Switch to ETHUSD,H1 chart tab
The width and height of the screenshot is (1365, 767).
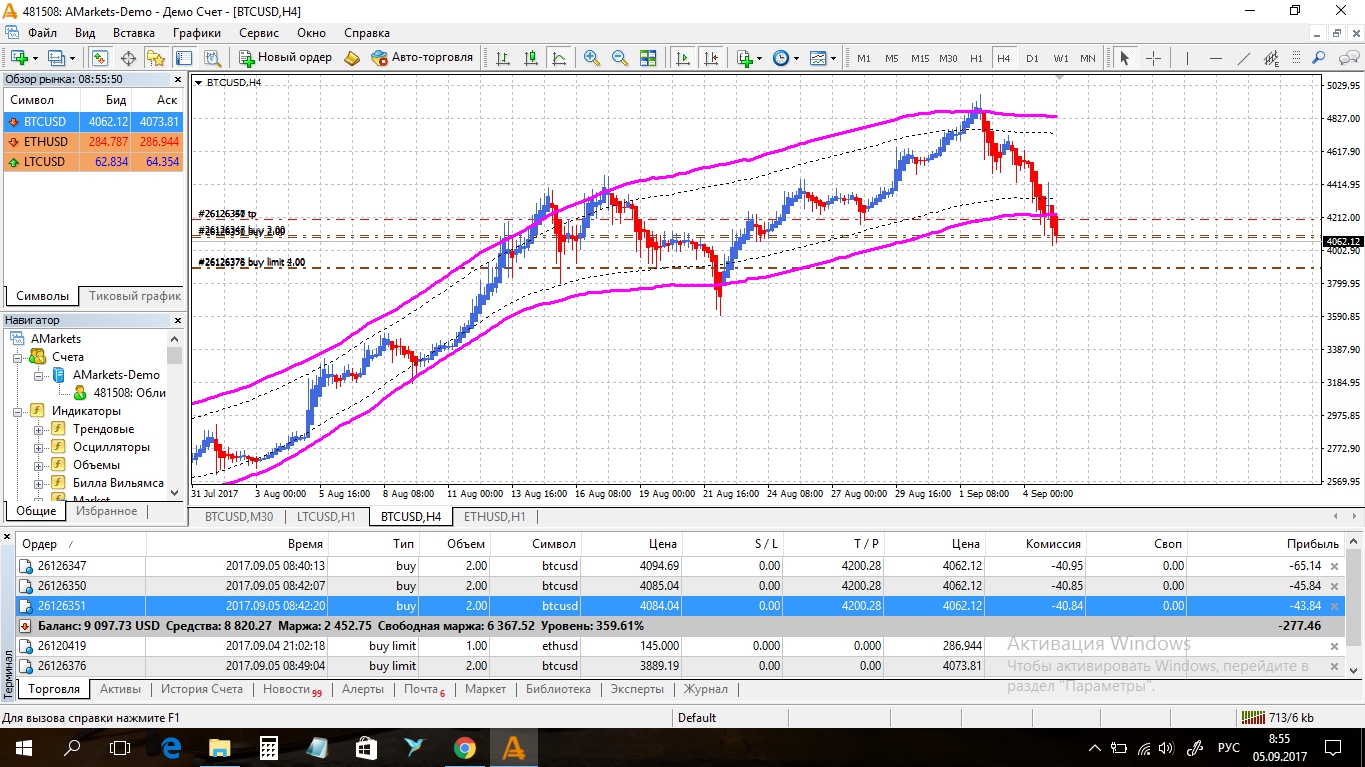(x=495, y=517)
